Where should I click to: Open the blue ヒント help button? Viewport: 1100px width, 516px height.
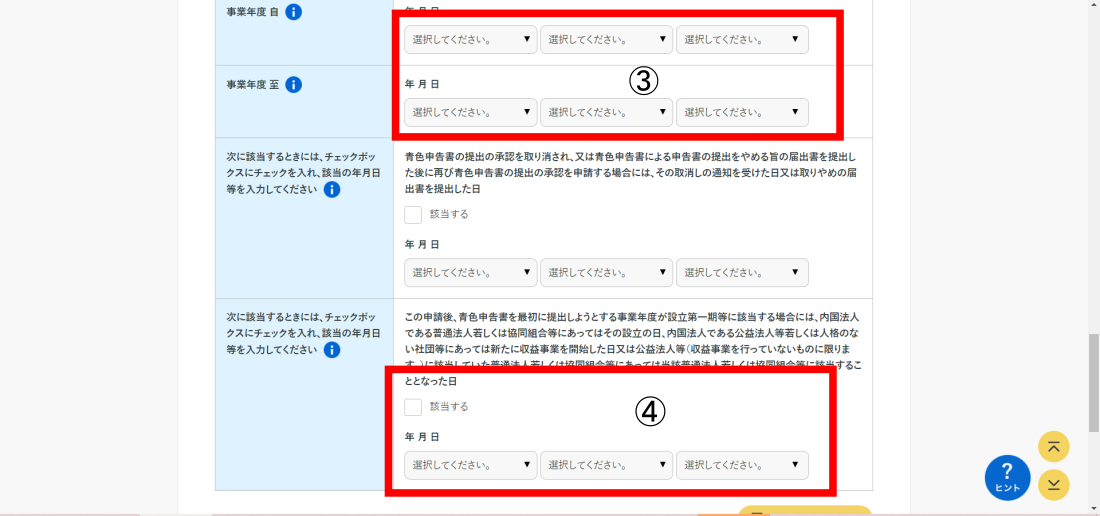[1007, 477]
